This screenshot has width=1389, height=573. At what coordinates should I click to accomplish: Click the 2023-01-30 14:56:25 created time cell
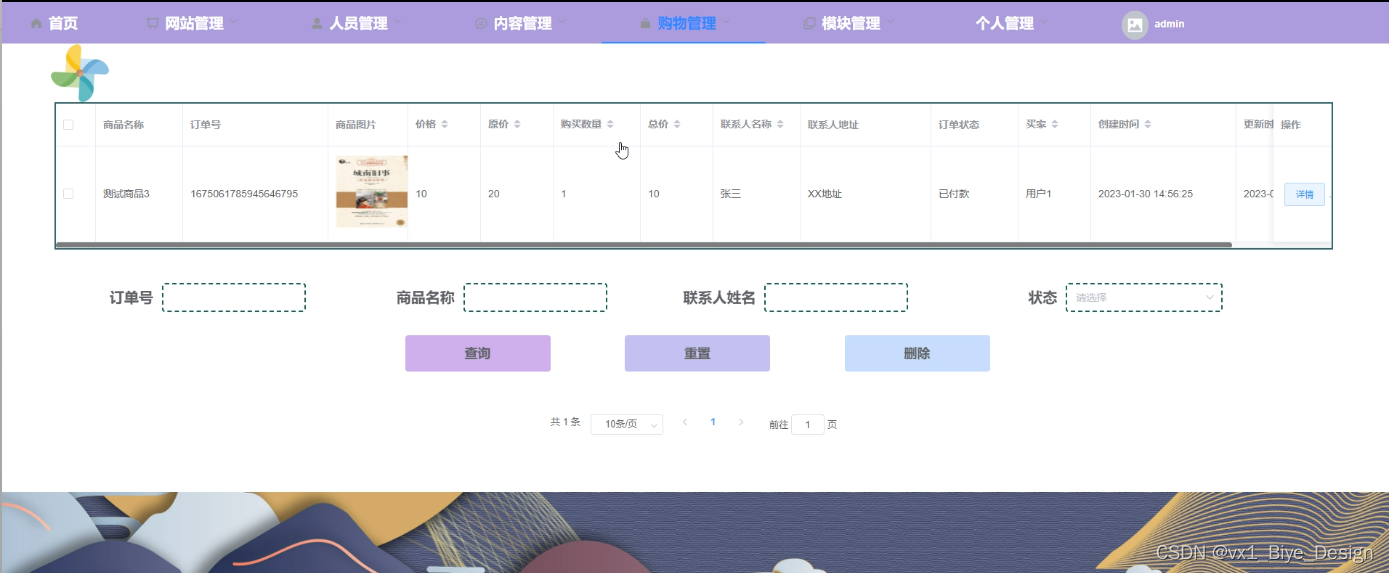point(1145,194)
